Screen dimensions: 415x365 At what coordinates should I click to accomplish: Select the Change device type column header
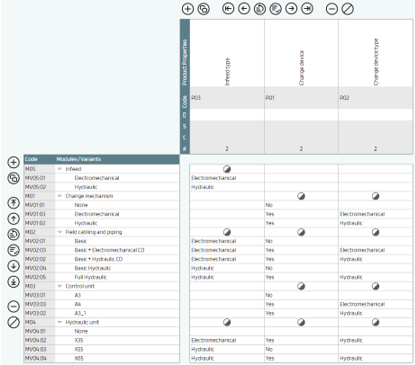pyautogui.click(x=376, y=53)
